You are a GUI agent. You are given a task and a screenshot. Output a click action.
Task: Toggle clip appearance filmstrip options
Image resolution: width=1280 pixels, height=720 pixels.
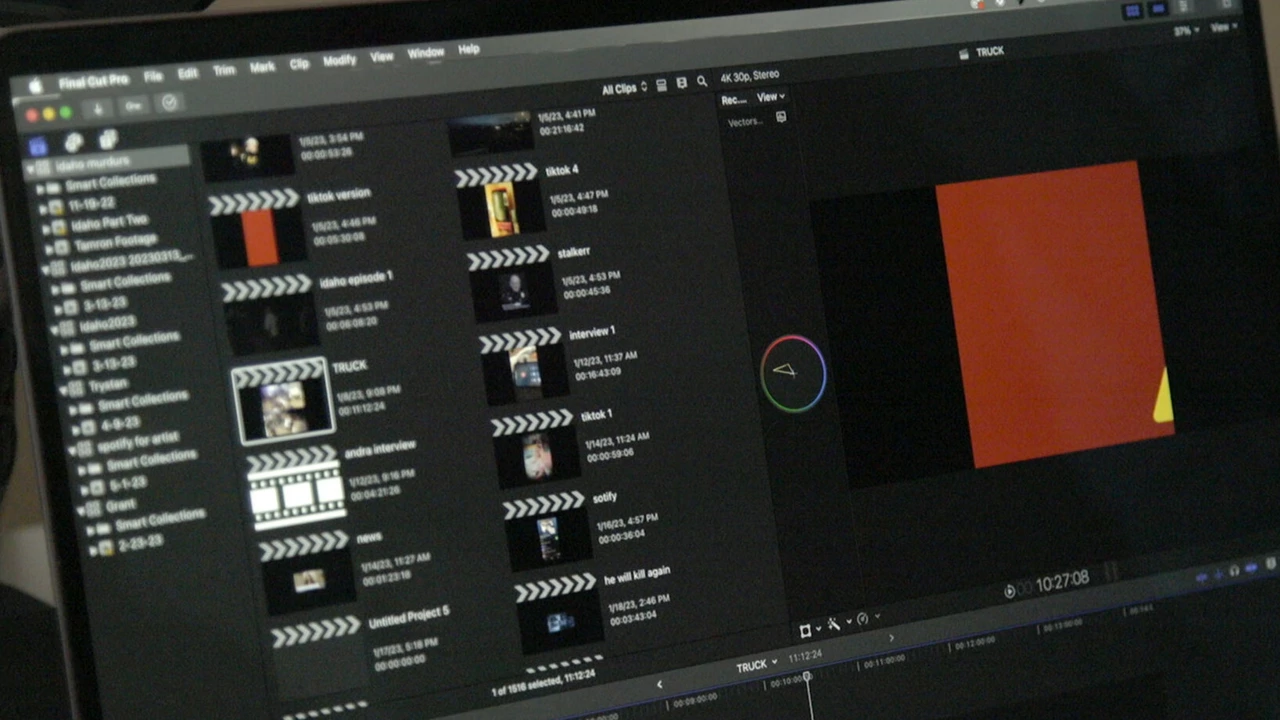(x=661, y=85)
